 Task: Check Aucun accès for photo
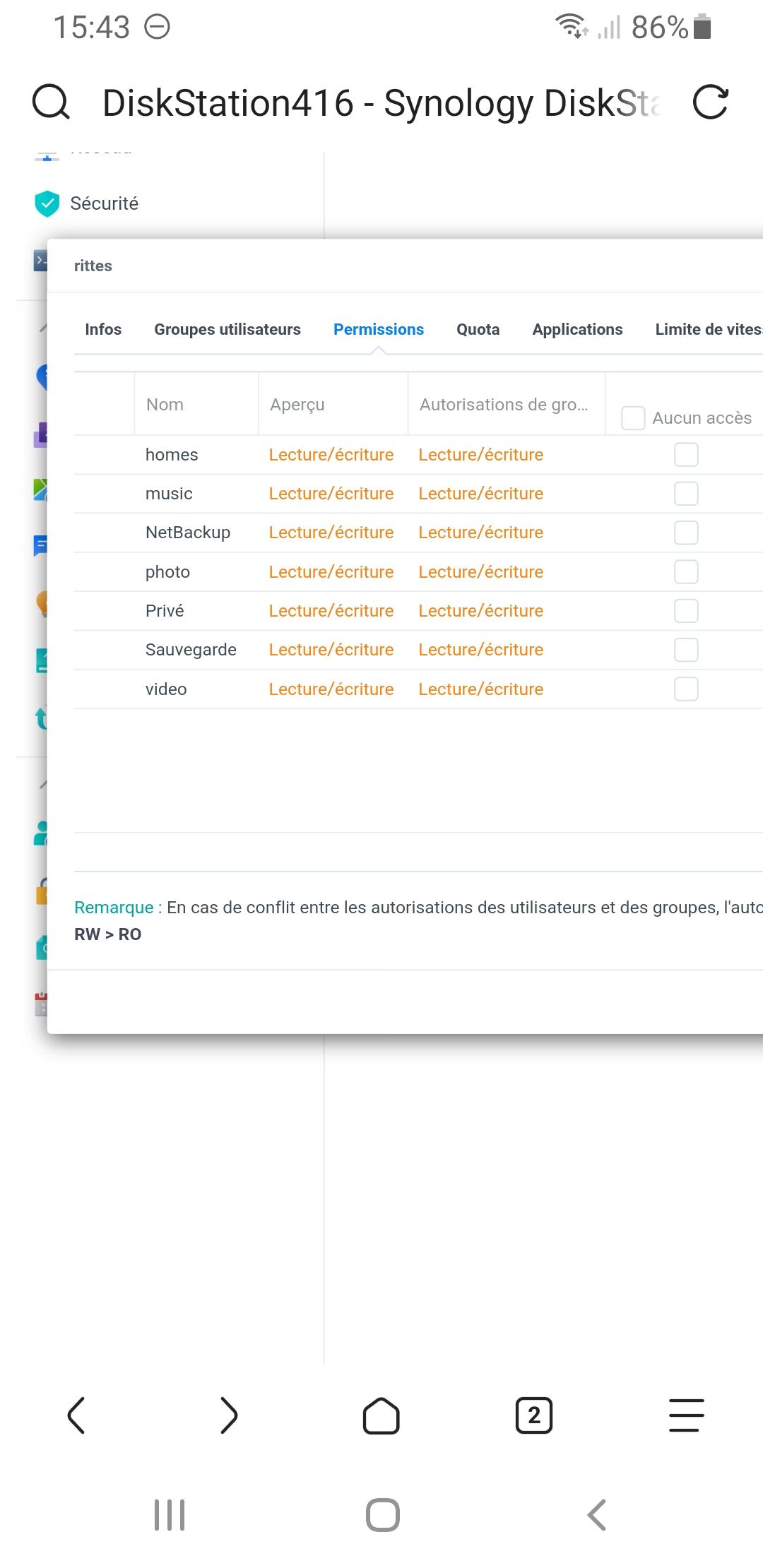click(x=686, y=572)
